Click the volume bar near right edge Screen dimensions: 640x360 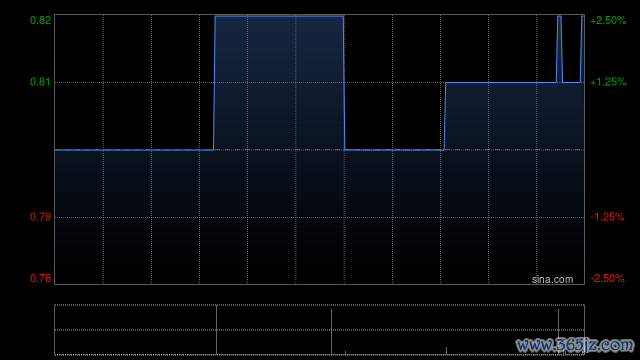click(558, 332)
